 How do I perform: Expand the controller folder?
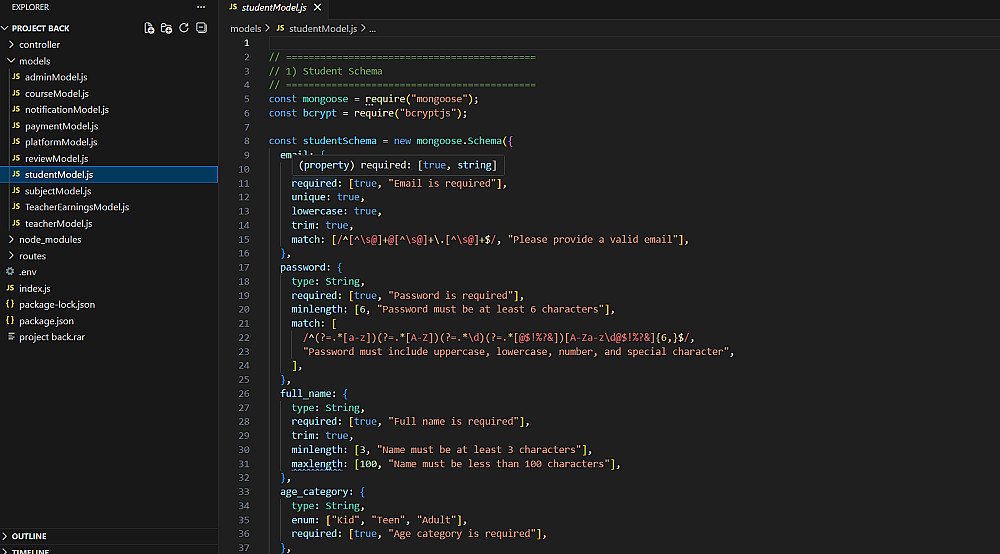tap(39, 45)
